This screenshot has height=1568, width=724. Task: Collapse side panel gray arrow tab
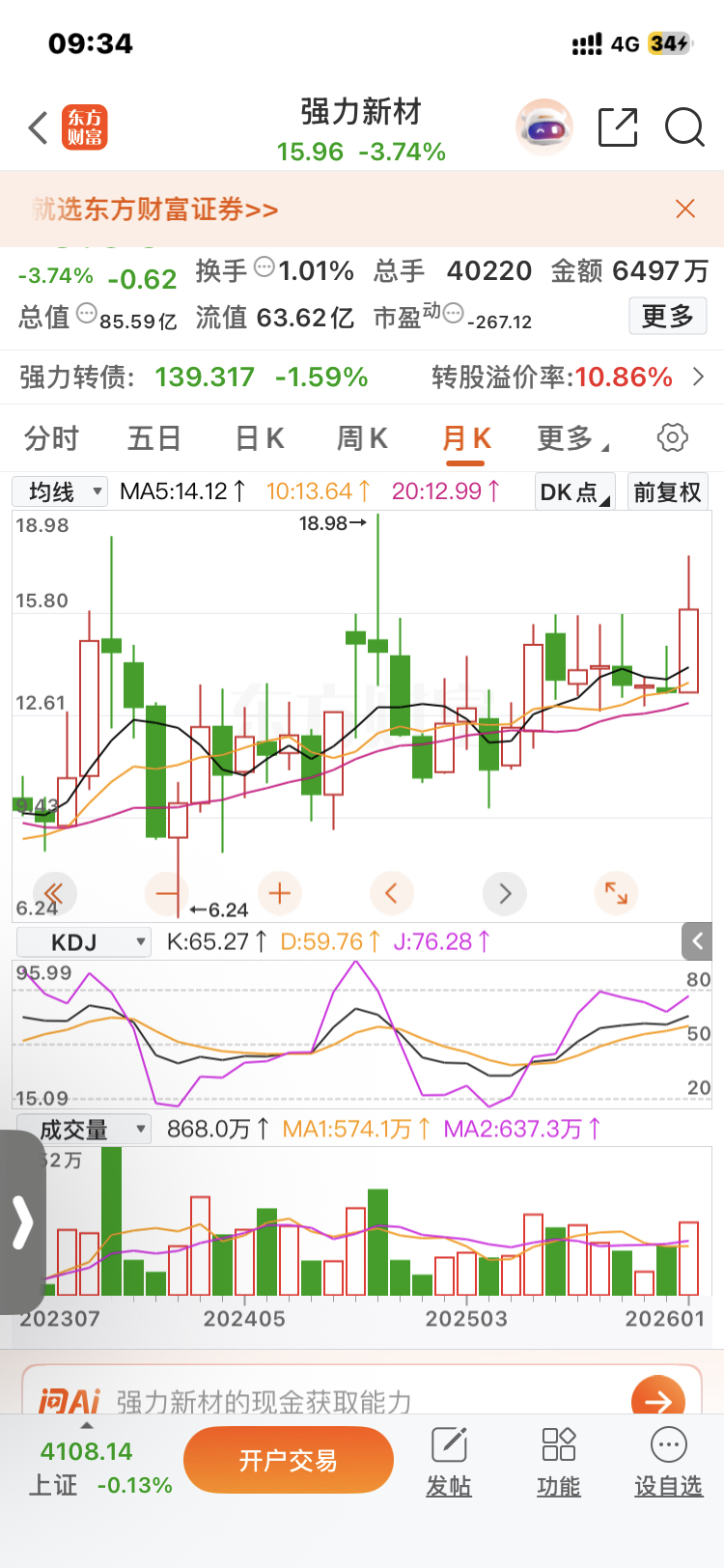(697, 941)
